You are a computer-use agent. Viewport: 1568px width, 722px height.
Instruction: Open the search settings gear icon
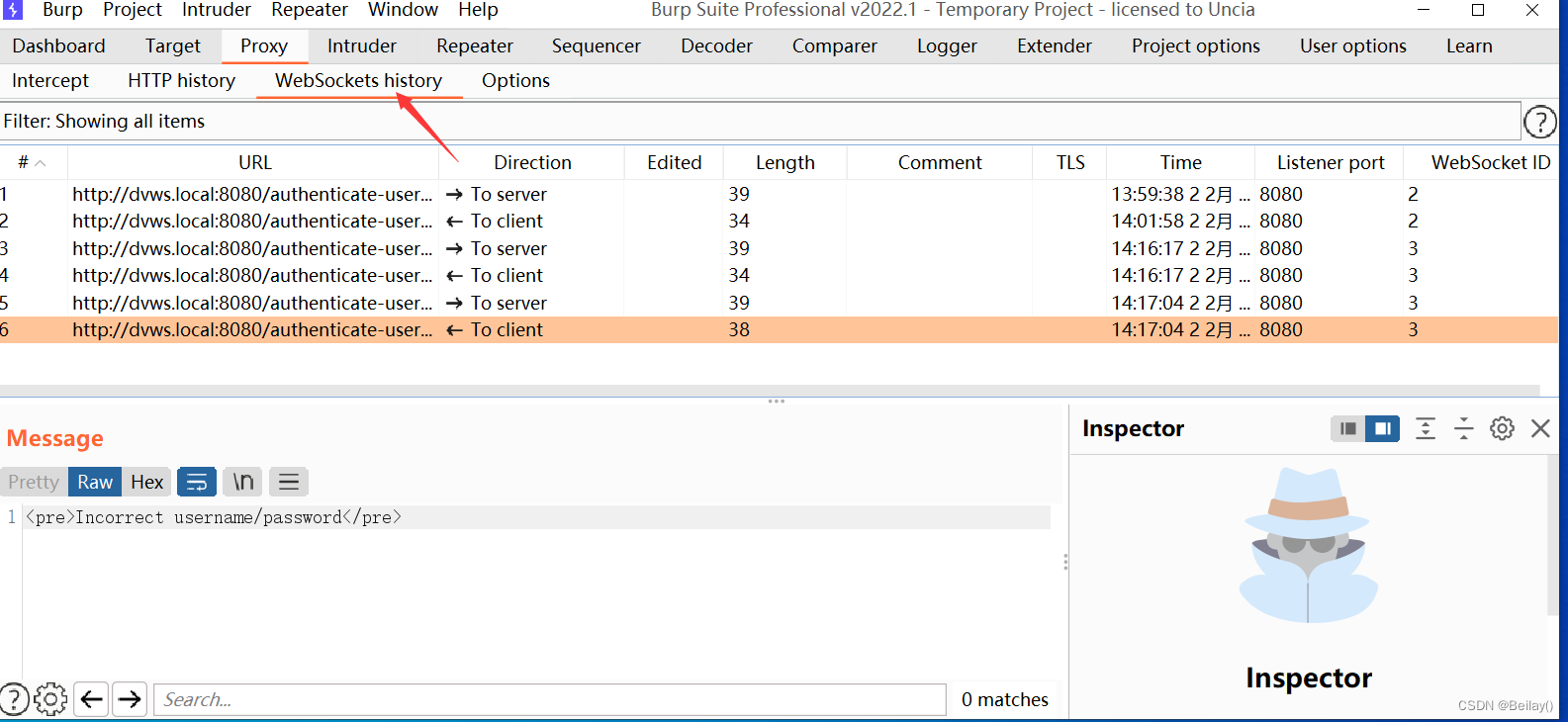coord(50,699)
